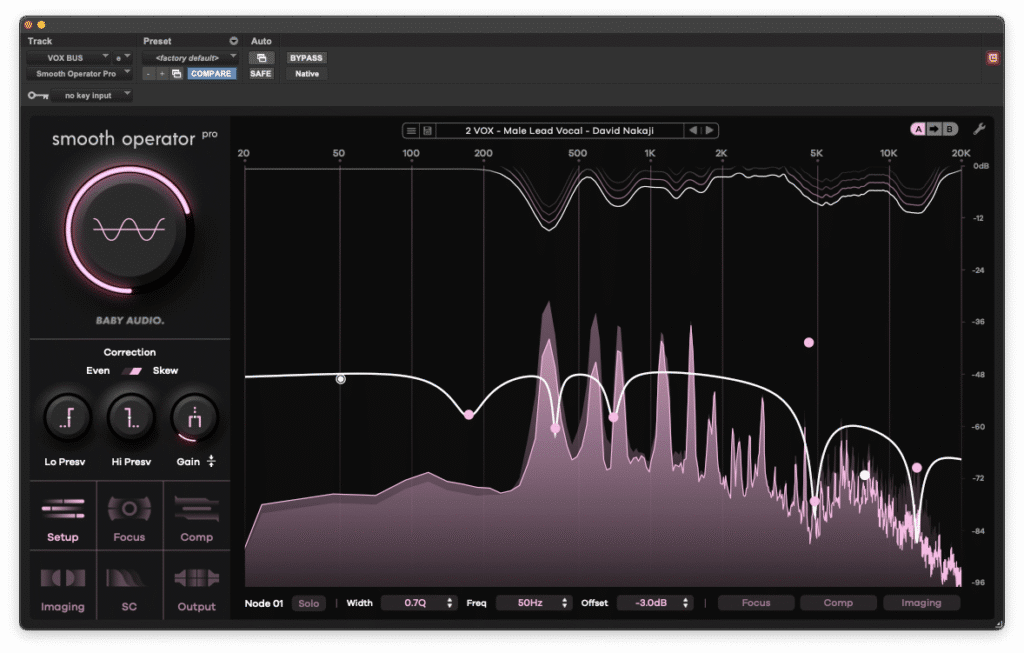Click the preset name 2 VOX Male Lead Vocal

pos(559,131)
